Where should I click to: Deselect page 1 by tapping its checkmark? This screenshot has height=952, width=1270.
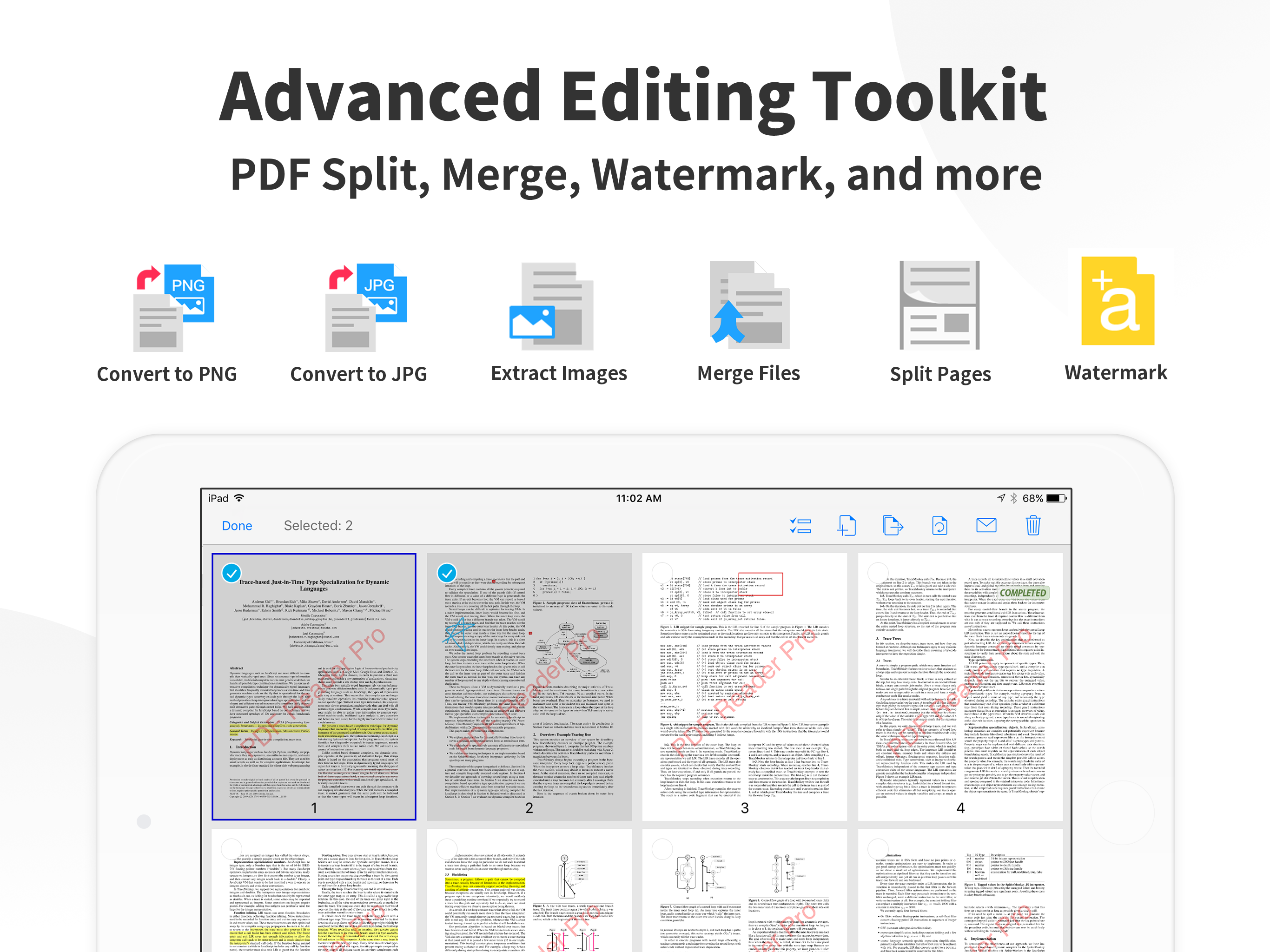pos(232,573)
